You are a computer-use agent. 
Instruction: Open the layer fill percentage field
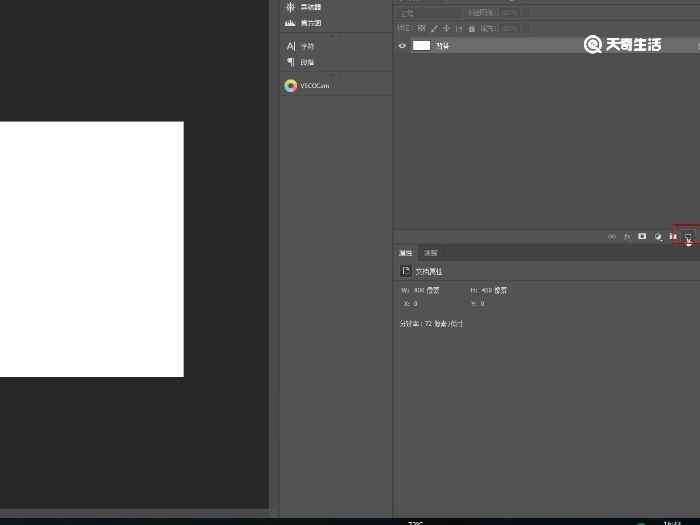(x=510, y=29)
